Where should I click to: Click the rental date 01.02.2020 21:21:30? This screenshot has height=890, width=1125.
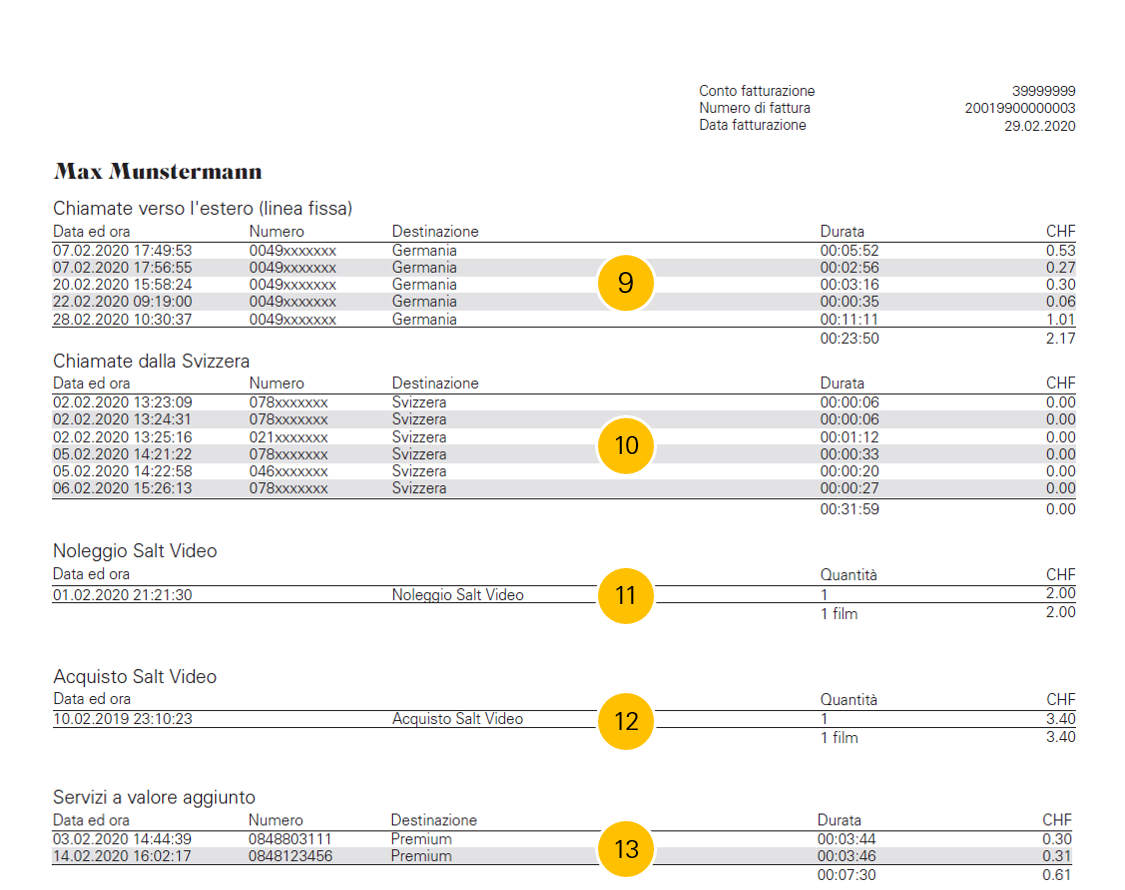coord(122,595)
